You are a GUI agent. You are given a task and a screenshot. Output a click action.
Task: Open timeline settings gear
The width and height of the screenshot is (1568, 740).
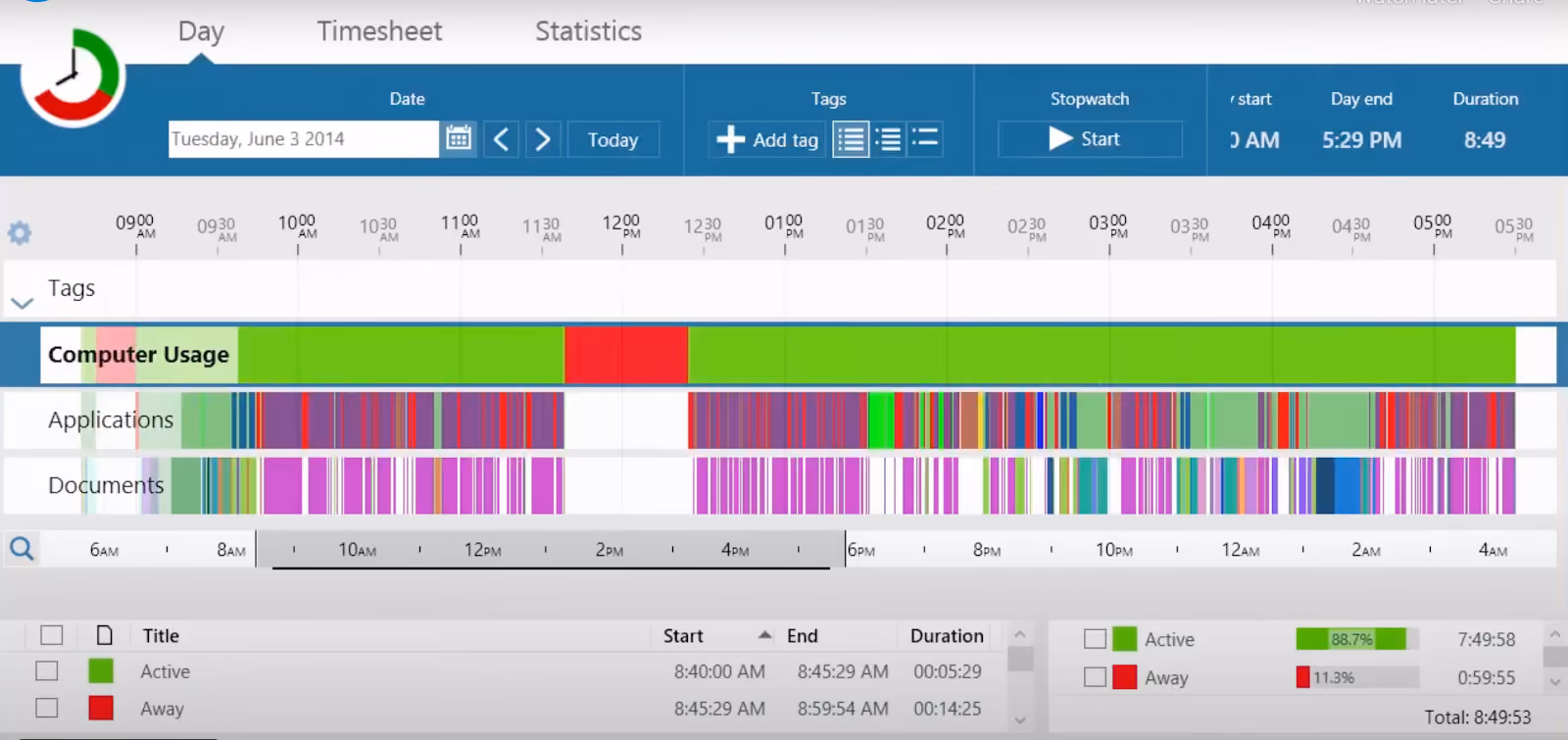[20, 232]
